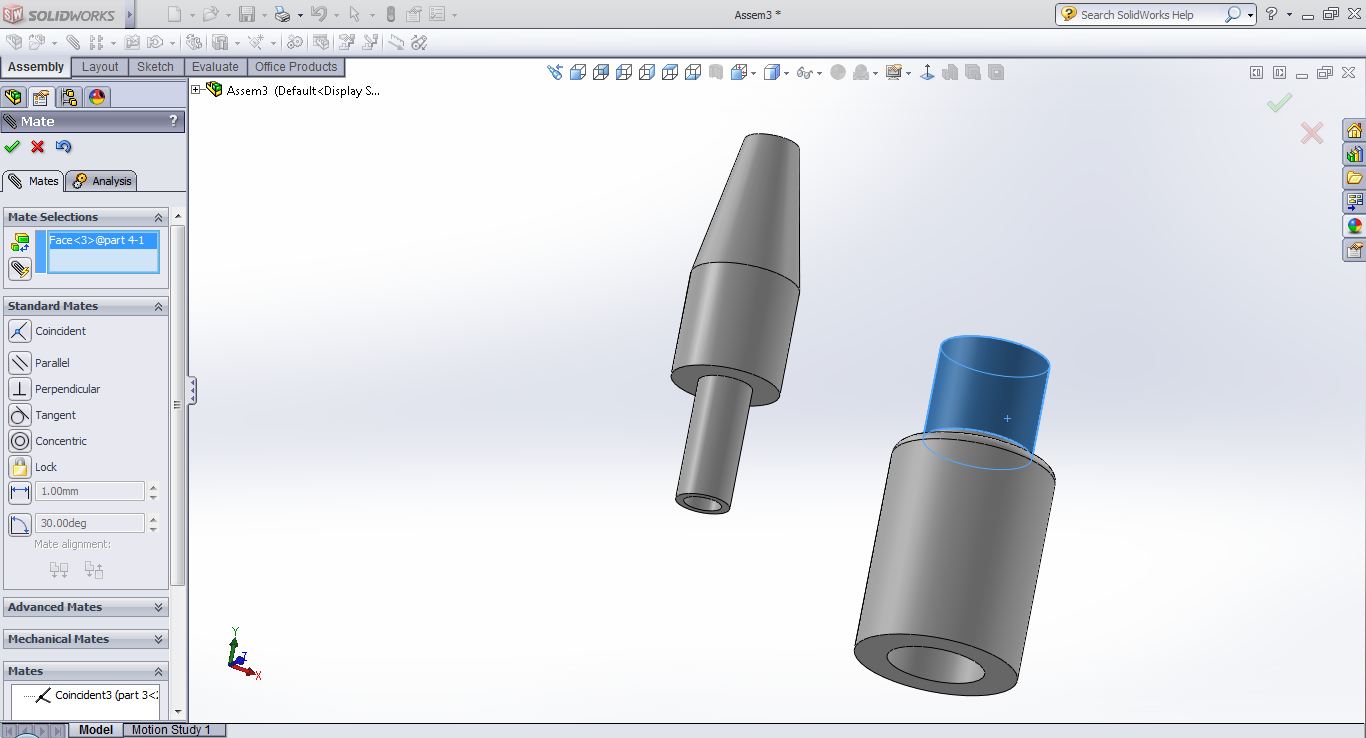The height and width of the screenshot is (738, 1366).
Task: Expand the Assem3 feature tree node
Action: click(196, 90)
